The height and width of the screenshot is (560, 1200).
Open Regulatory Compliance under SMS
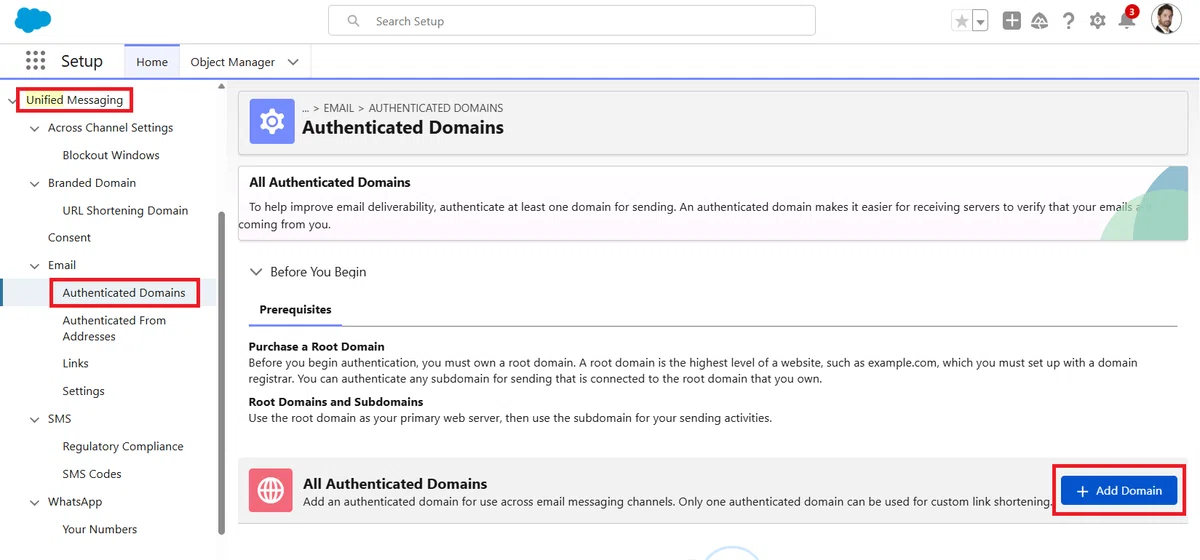pyautogui.click(x=123, y=447)
